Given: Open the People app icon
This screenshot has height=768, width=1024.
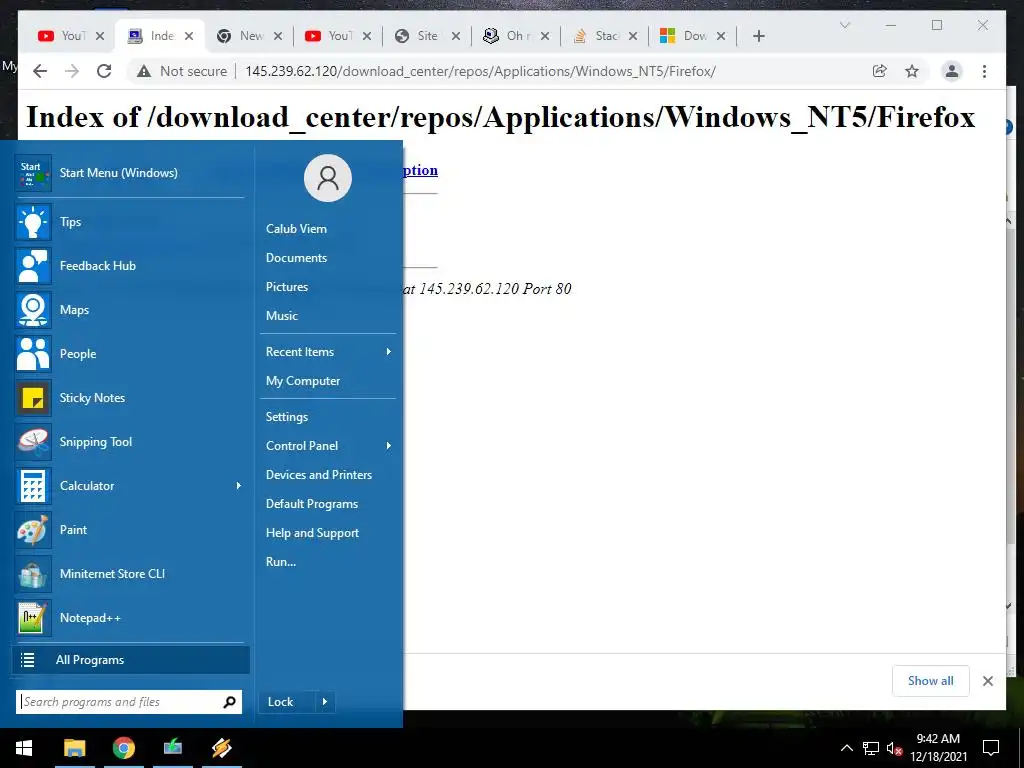Looking at the screenshot, I should 33,353.
